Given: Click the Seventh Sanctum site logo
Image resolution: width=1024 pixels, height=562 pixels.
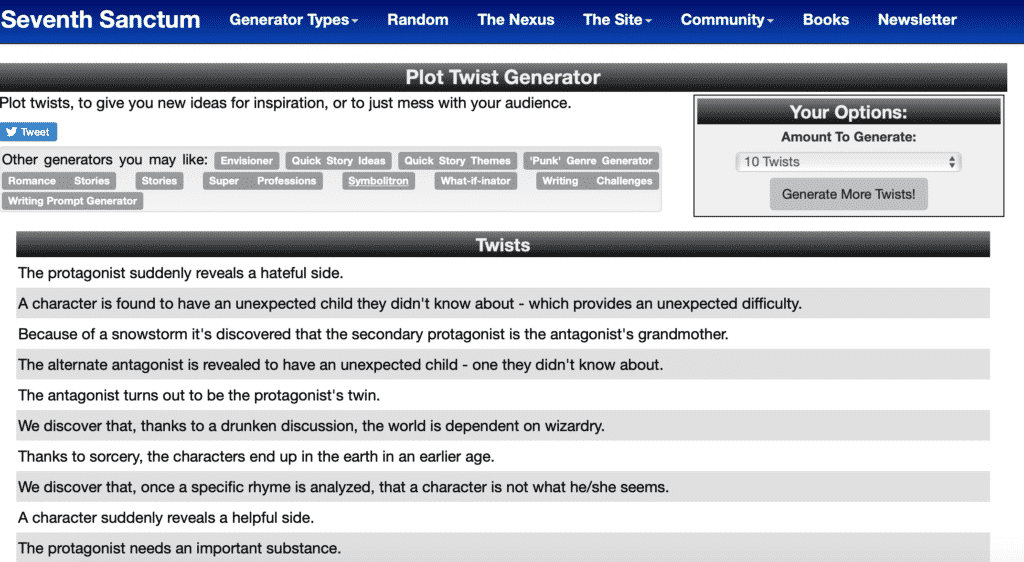Looking at the screenshot, I should pyautogui.click(x=101, y=20).
